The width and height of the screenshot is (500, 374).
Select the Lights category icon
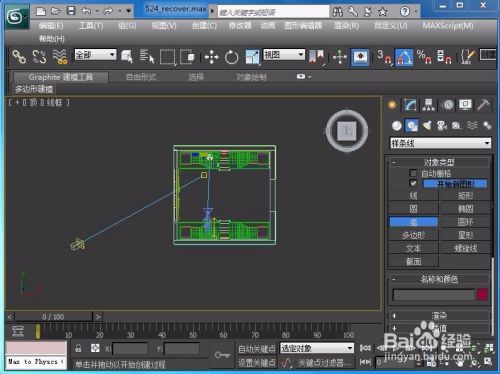click(x=427, y=125)
